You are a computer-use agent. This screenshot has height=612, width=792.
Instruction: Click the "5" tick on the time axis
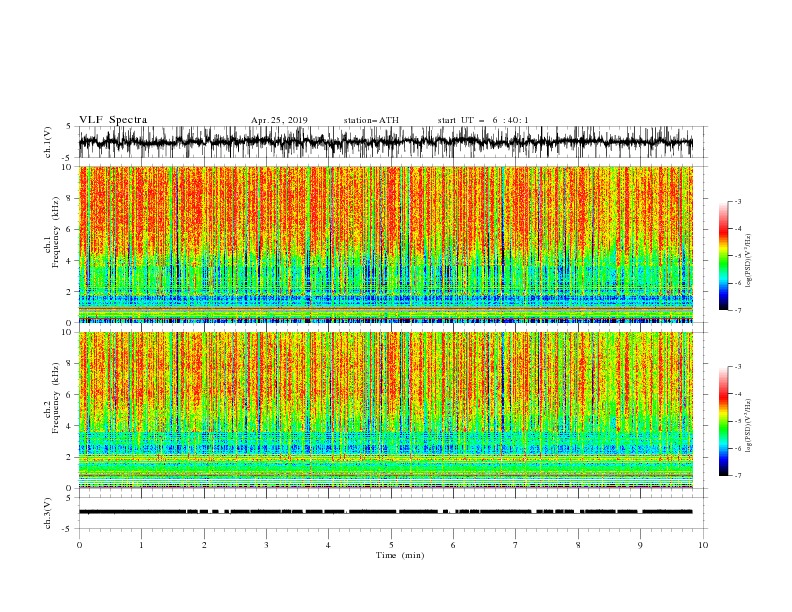(x=391, y=545)
